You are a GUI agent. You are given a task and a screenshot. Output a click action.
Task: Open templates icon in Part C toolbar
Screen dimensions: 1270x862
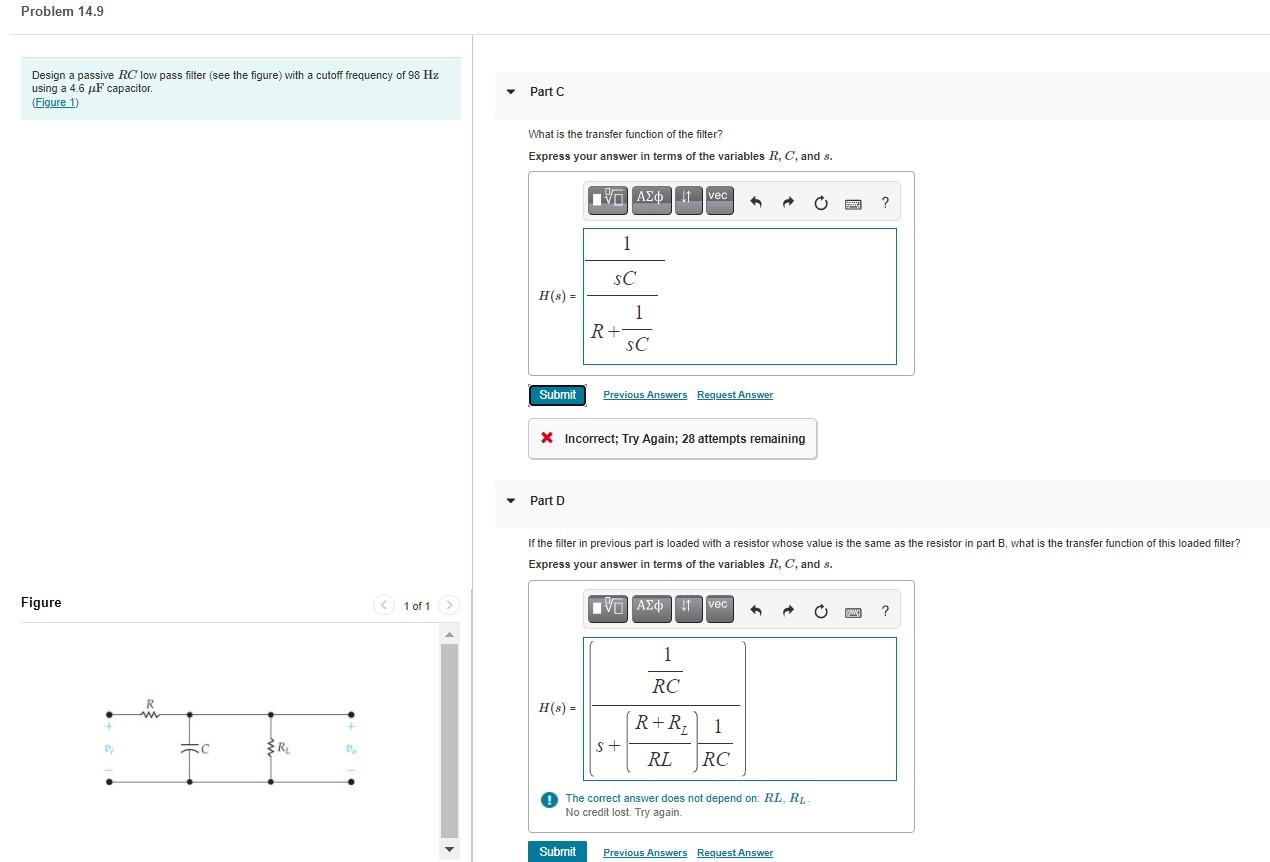click(607, 200)
